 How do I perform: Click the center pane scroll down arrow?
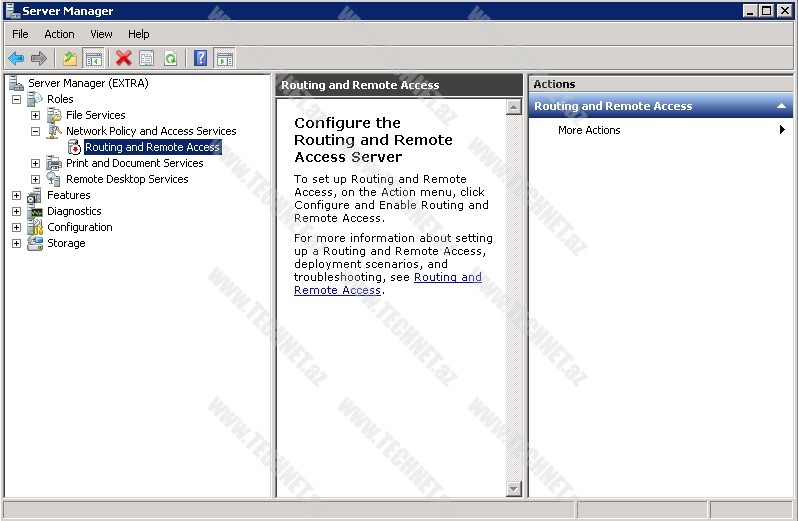pyautogui.click(x=514, y=489)
